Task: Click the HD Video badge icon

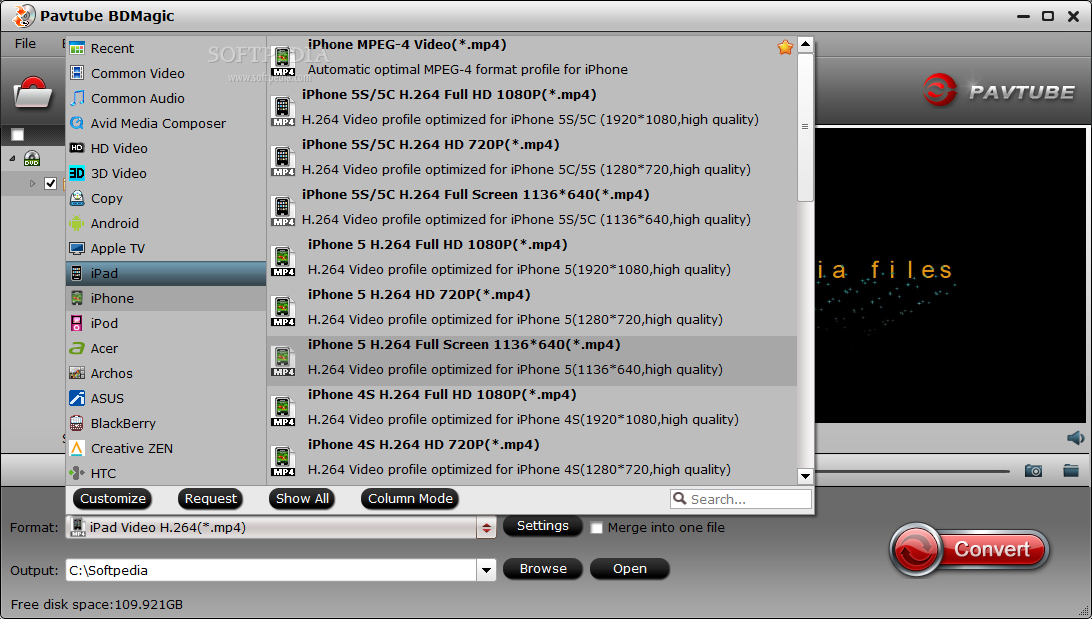Action: (x=77, y=148)
